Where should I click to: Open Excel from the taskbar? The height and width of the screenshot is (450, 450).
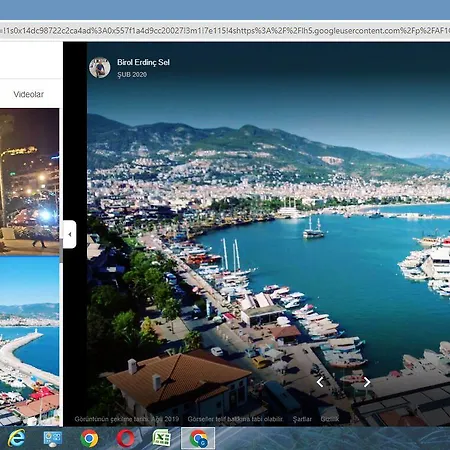(162, 438)
